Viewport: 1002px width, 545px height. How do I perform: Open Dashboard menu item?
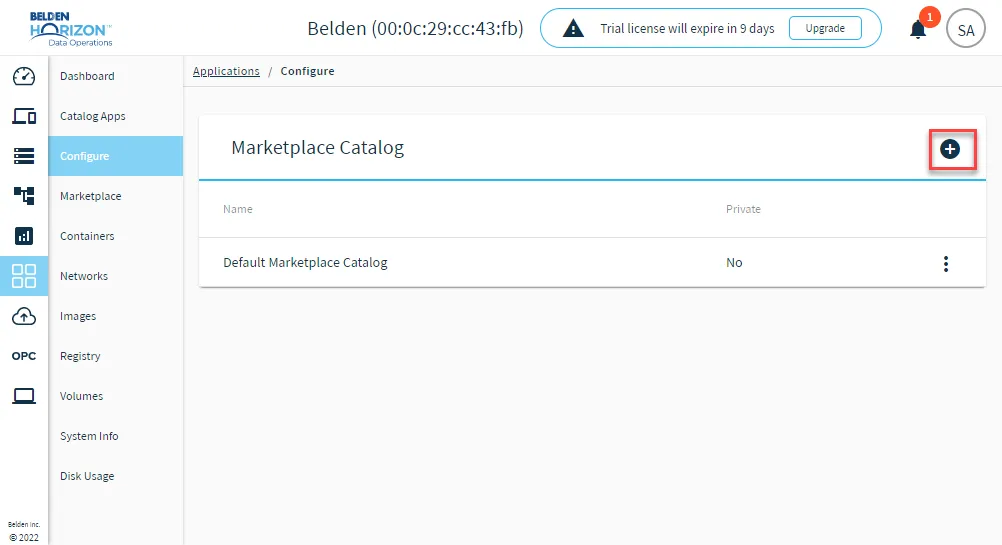coord(116,76)
